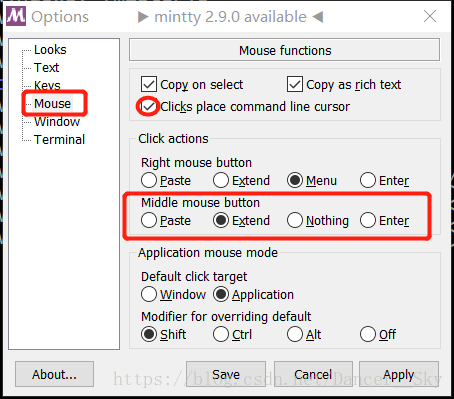Open the Text settings category
The width and height of the screenshot is (454, 399).
coord(46,68)
